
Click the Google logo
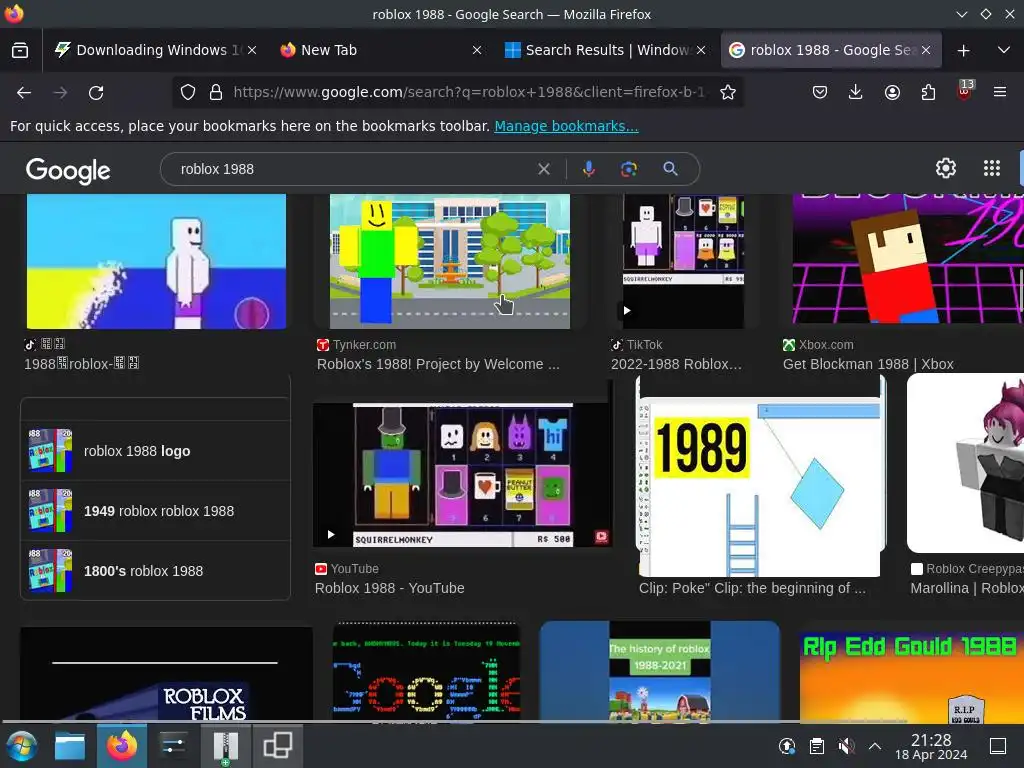68,170
